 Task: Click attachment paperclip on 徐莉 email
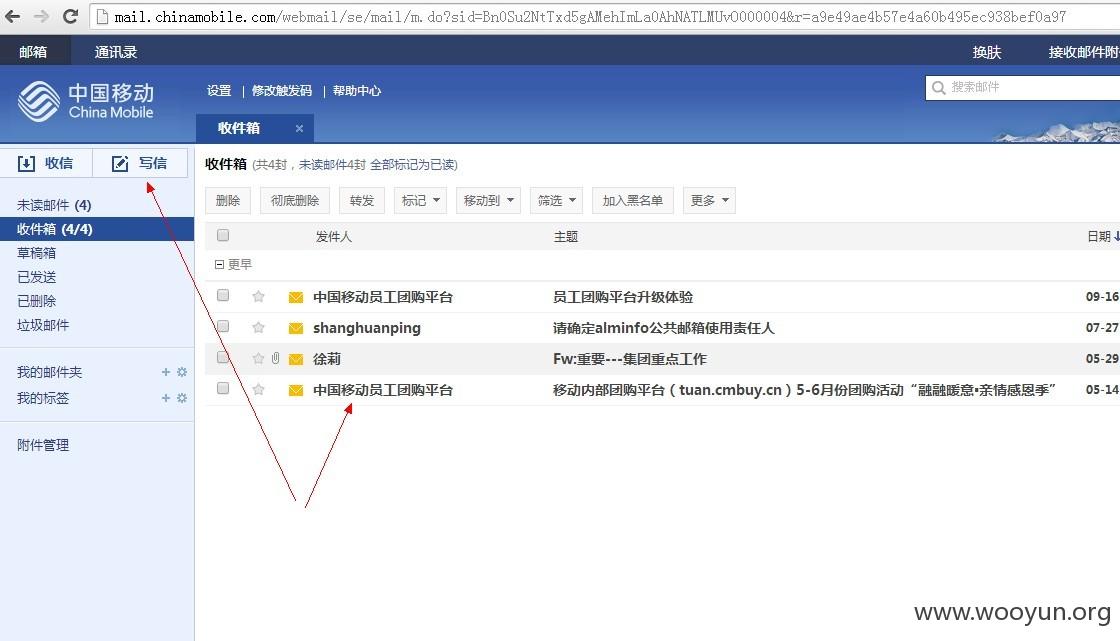coord(275,358)
